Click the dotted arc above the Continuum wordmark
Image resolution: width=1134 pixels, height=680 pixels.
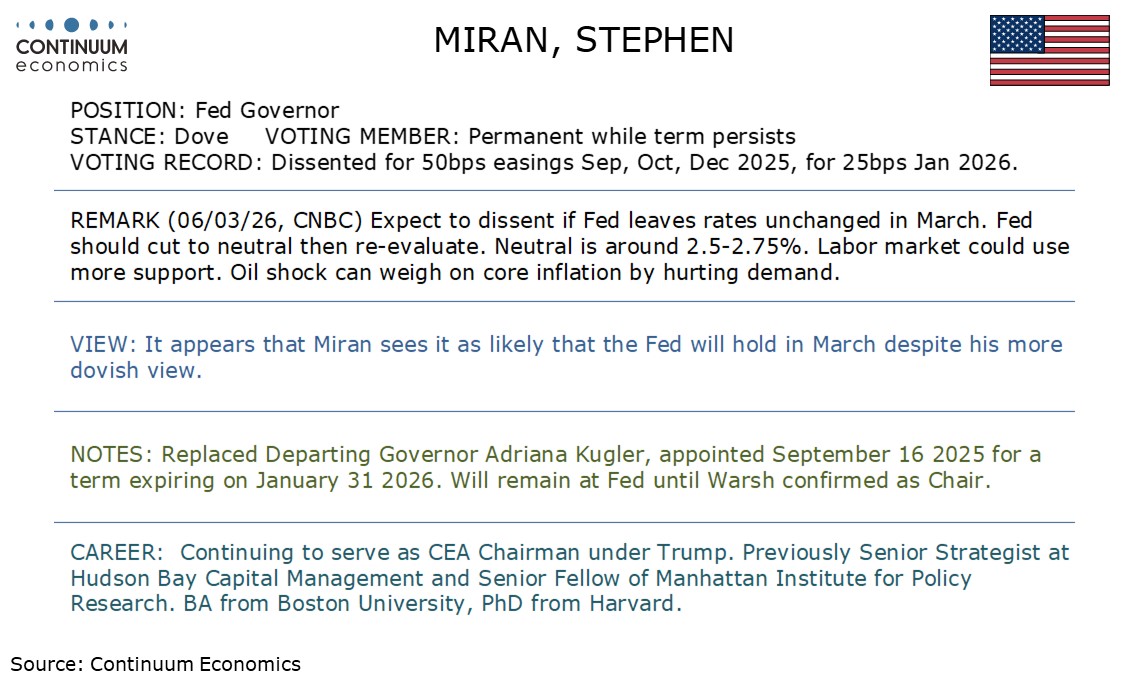pos(72,24)
